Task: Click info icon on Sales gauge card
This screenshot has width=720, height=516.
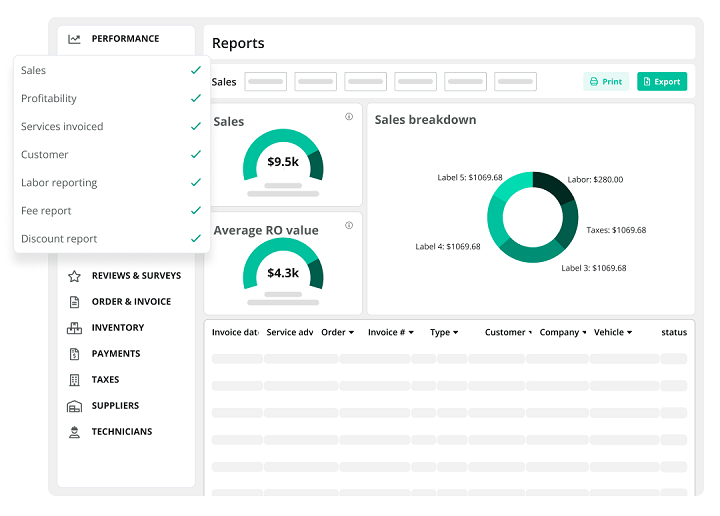Action: [349, 117]
